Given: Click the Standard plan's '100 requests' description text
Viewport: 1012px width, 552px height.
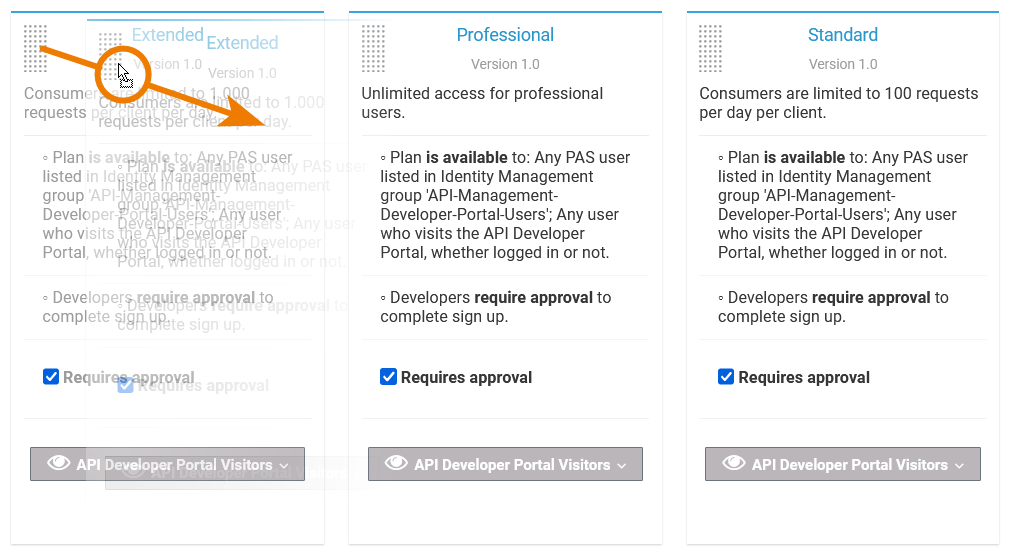Looking at the screenshot, I should tap(838, 103).
